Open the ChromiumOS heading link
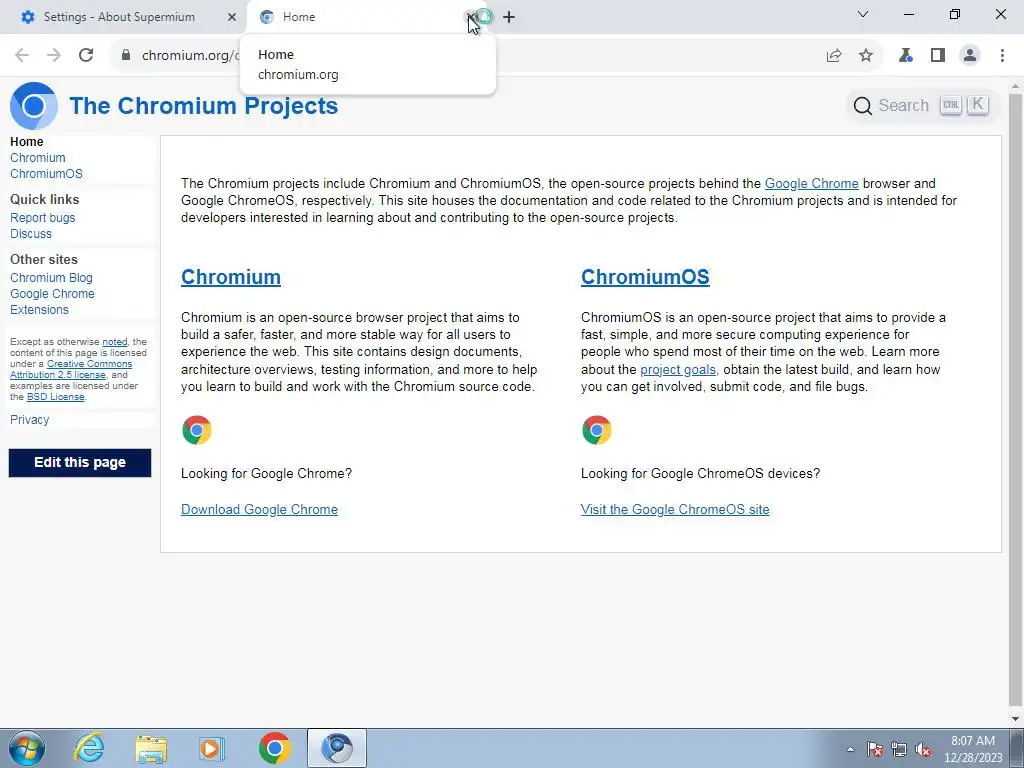1024x768 pixels. (645, 277)
